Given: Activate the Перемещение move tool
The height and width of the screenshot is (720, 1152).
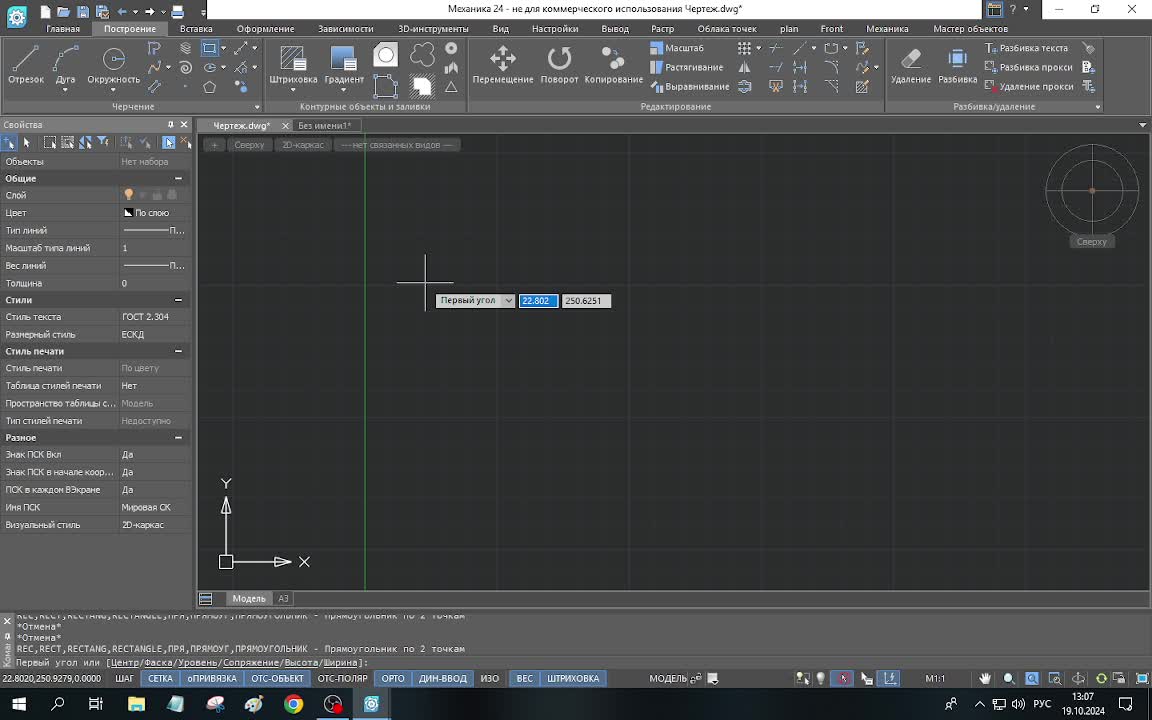Looking at the screenshot, I should [503, 65].
